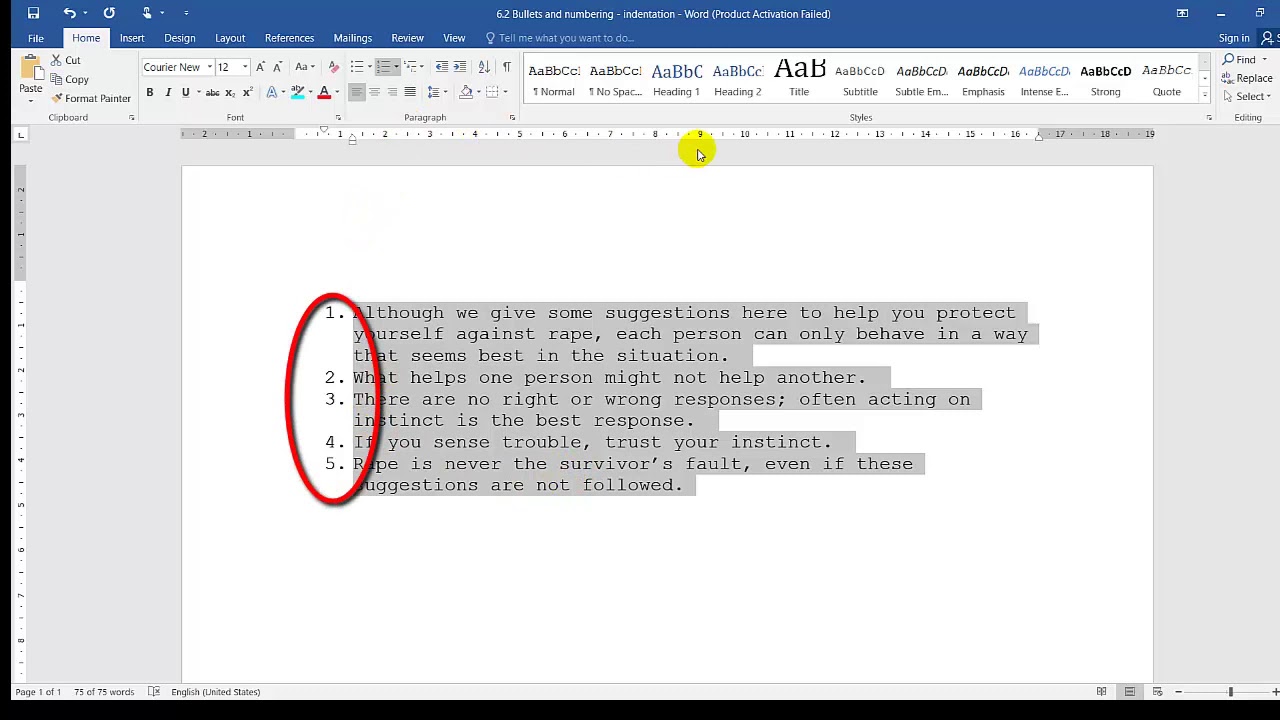Switch to the Layout tab

tap(230, 38)
